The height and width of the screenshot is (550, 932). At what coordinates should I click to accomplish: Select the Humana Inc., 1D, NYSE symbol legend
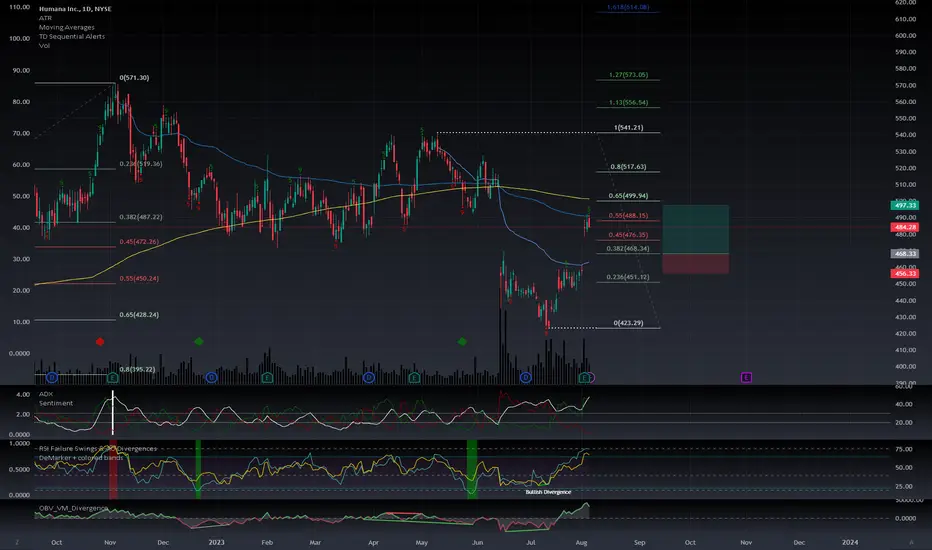point(75,9)
